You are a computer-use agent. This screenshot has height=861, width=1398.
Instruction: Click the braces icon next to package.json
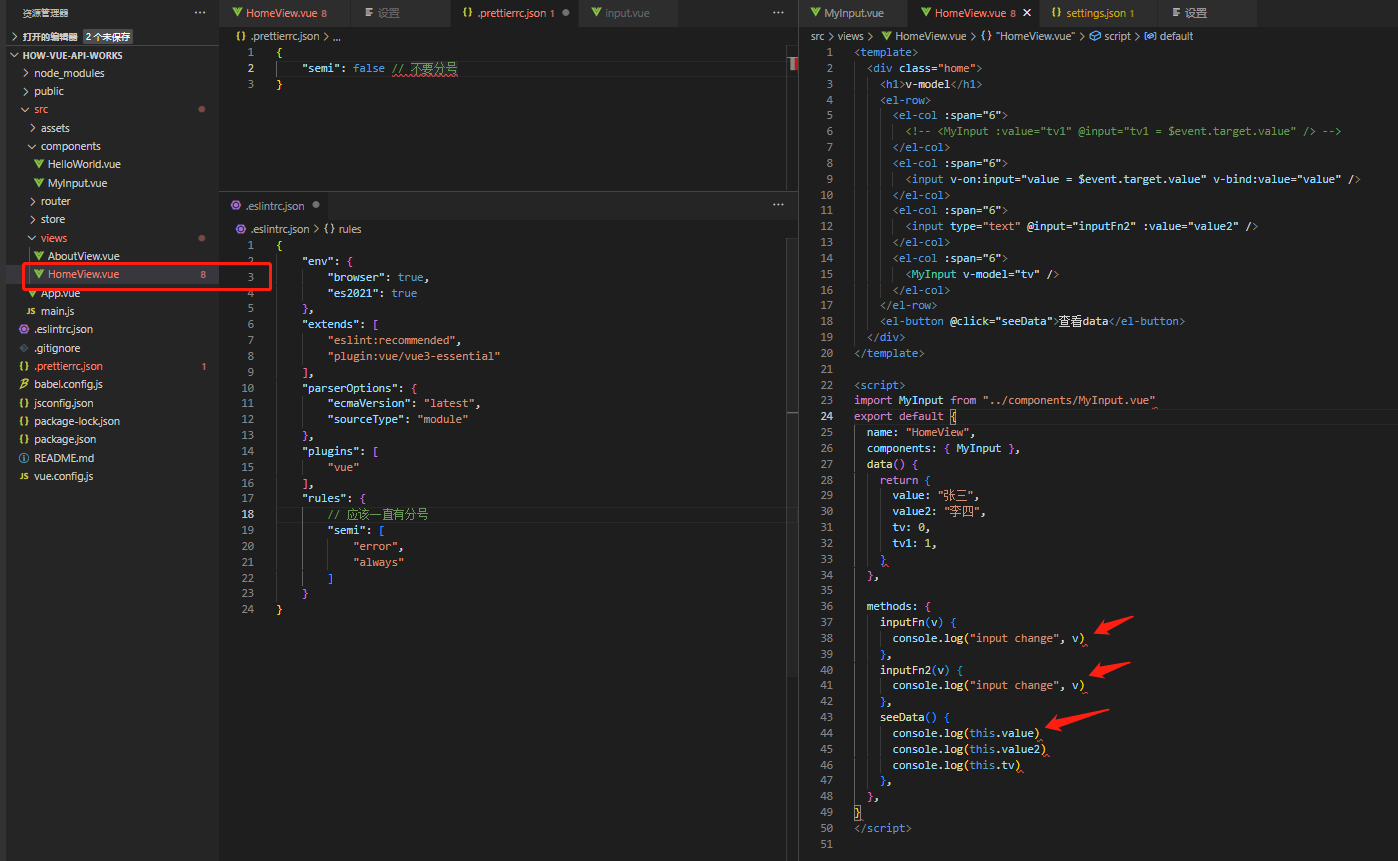click(24, 439)
